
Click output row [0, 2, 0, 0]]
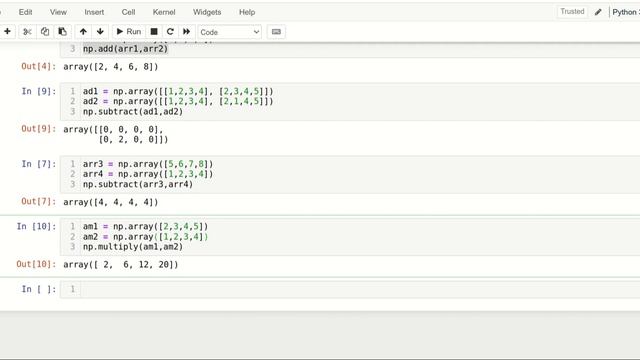[133, 139]
